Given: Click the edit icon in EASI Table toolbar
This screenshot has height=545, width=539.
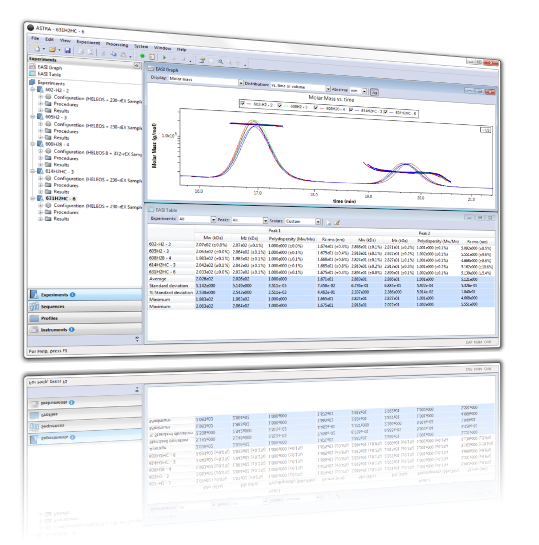Looking at the screenshot, I should (x=337, y=222).
